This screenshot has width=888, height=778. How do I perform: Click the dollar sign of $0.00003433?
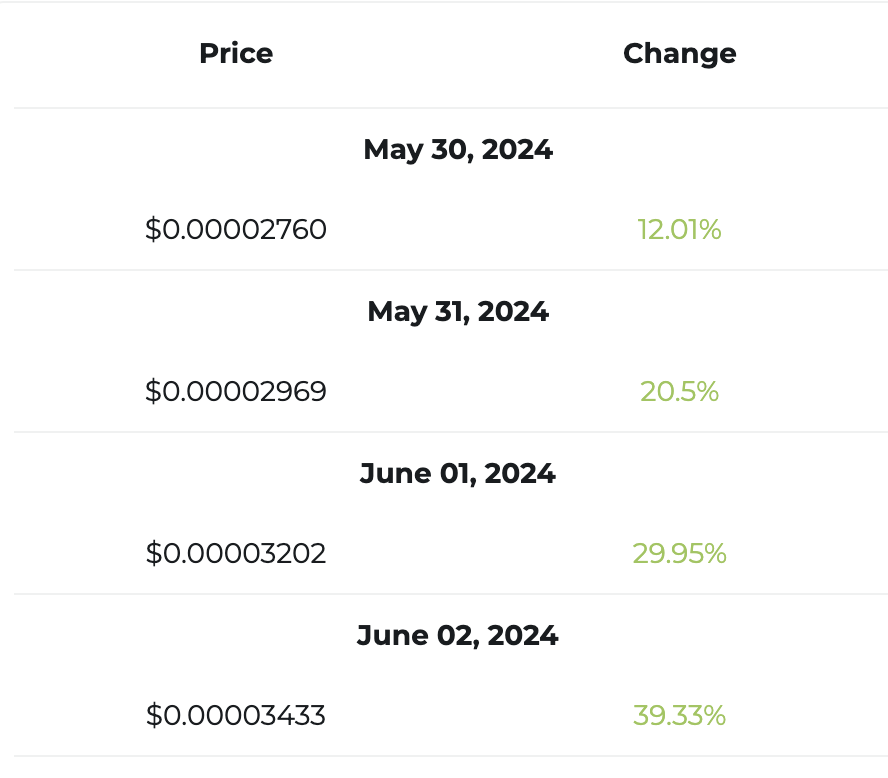(x=154, y=716)
